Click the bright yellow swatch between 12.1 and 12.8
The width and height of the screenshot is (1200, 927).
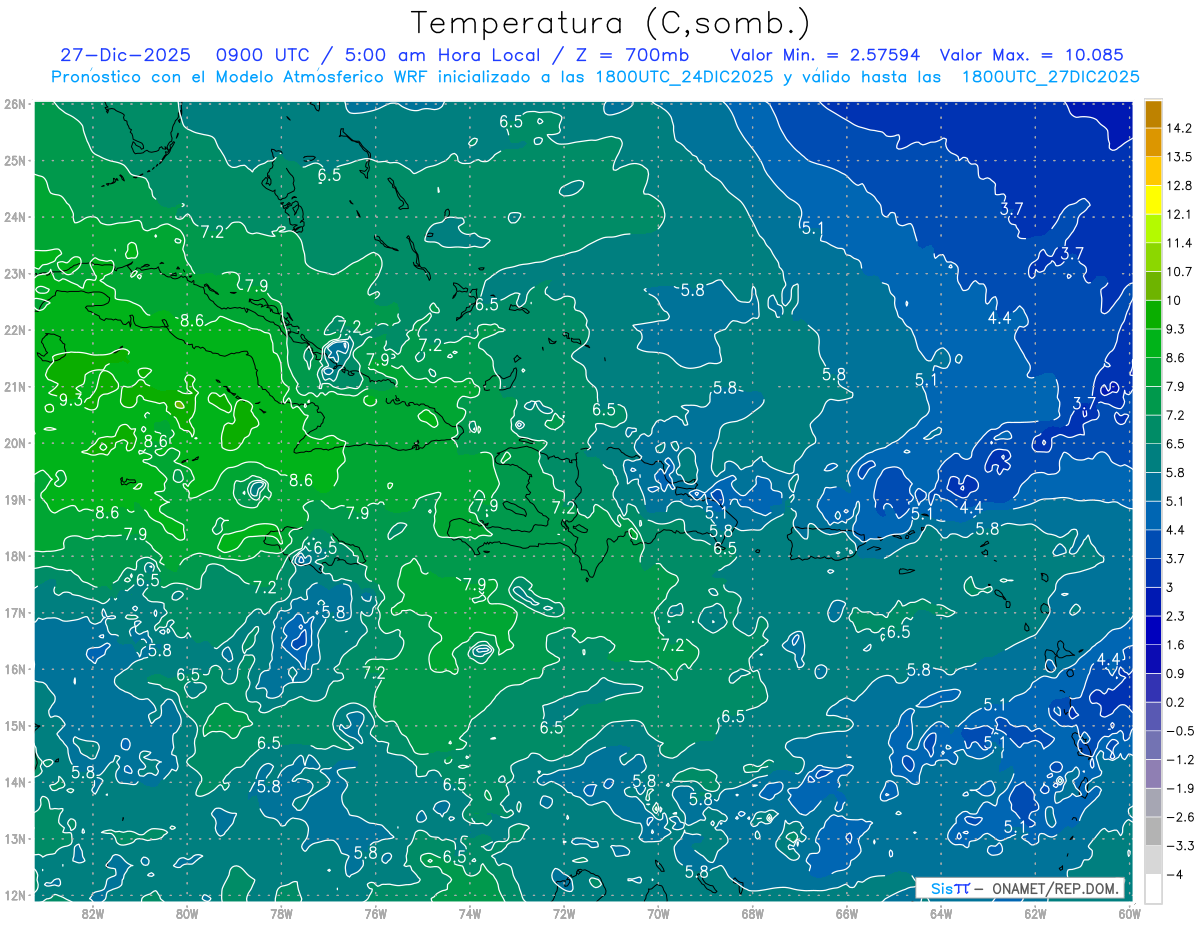click(1153, 200)
